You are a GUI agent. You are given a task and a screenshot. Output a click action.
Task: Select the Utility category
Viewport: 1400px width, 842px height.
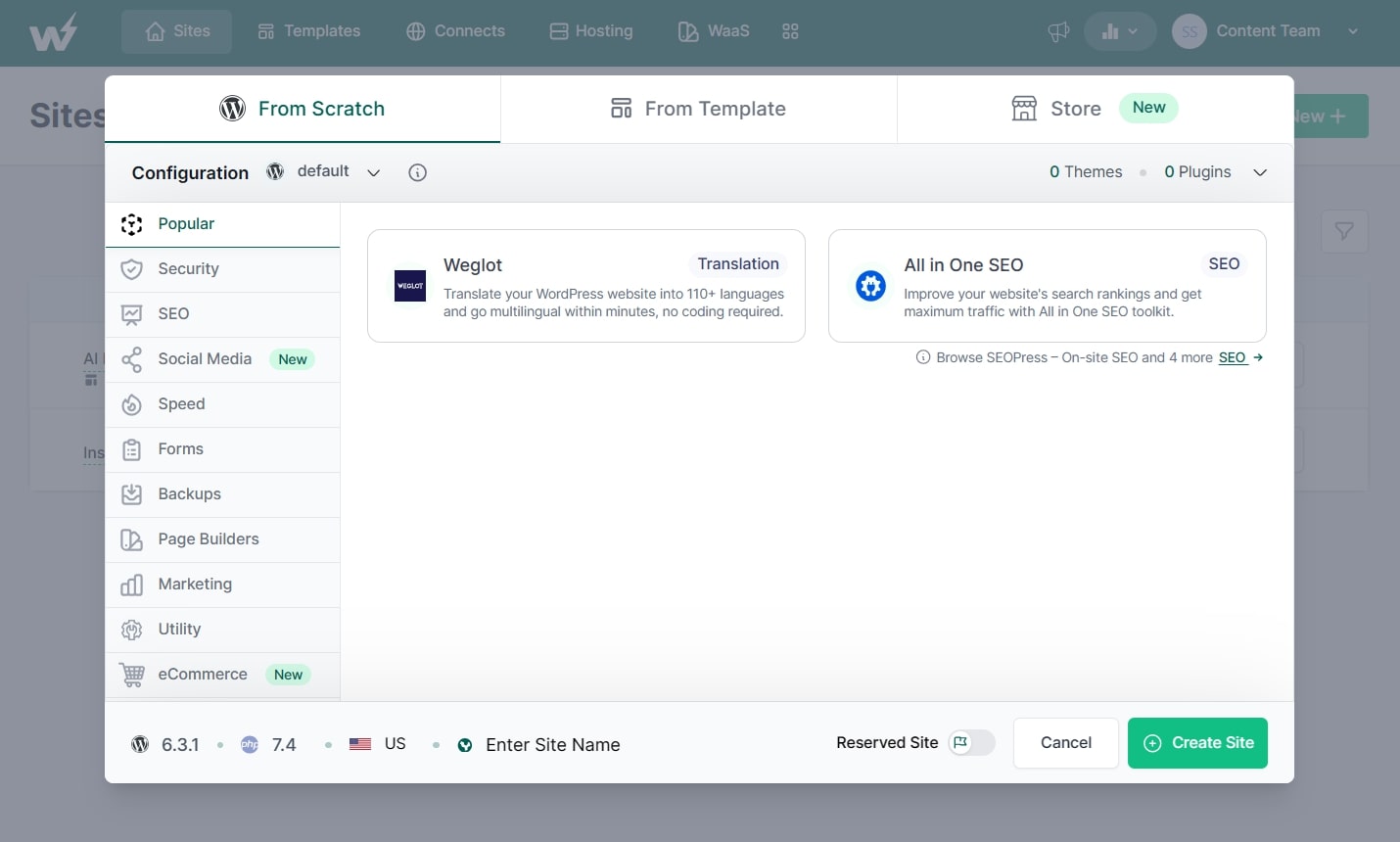coord(222,630)
